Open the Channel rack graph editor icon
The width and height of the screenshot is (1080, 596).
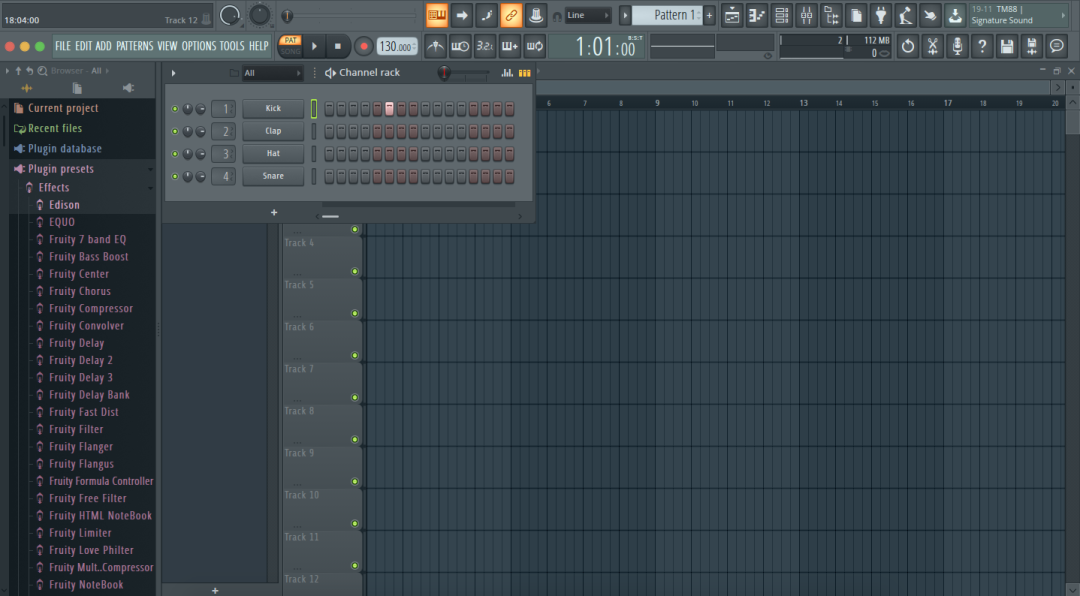(507, 72)
